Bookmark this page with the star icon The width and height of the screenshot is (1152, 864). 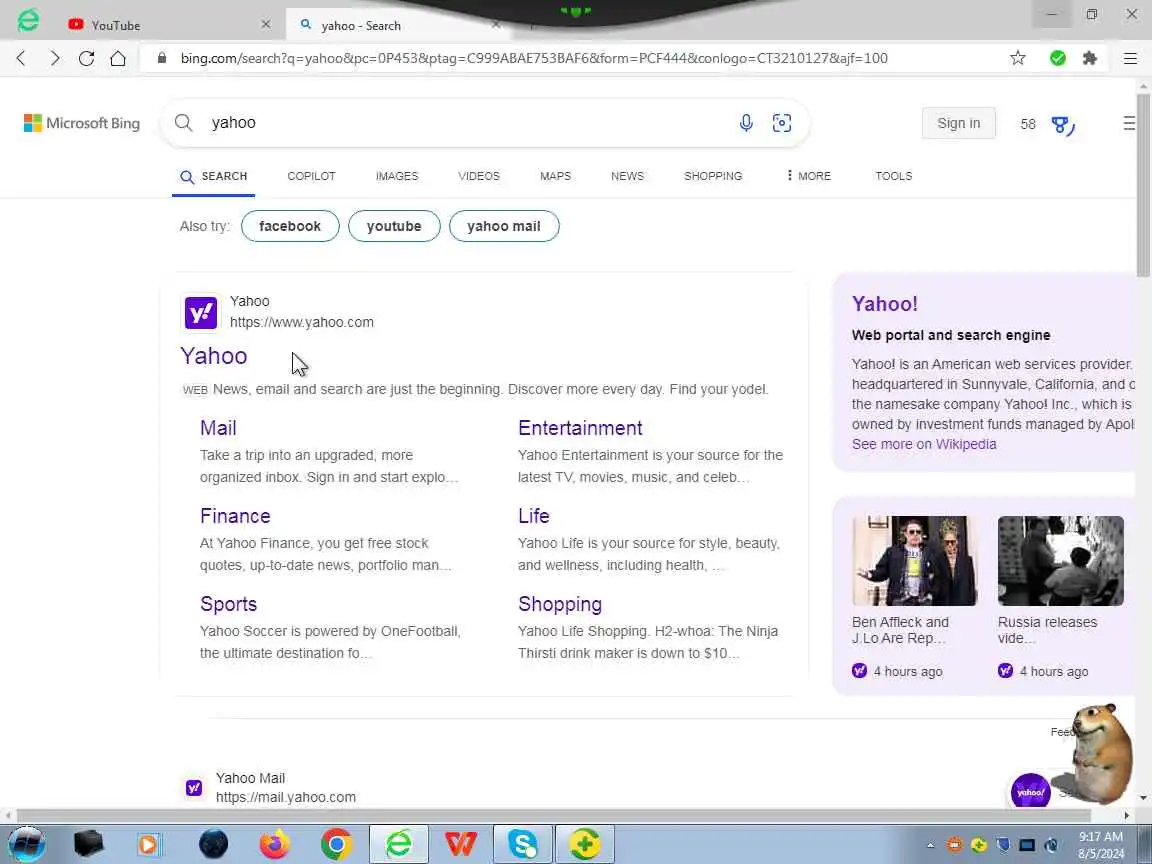1018,58
